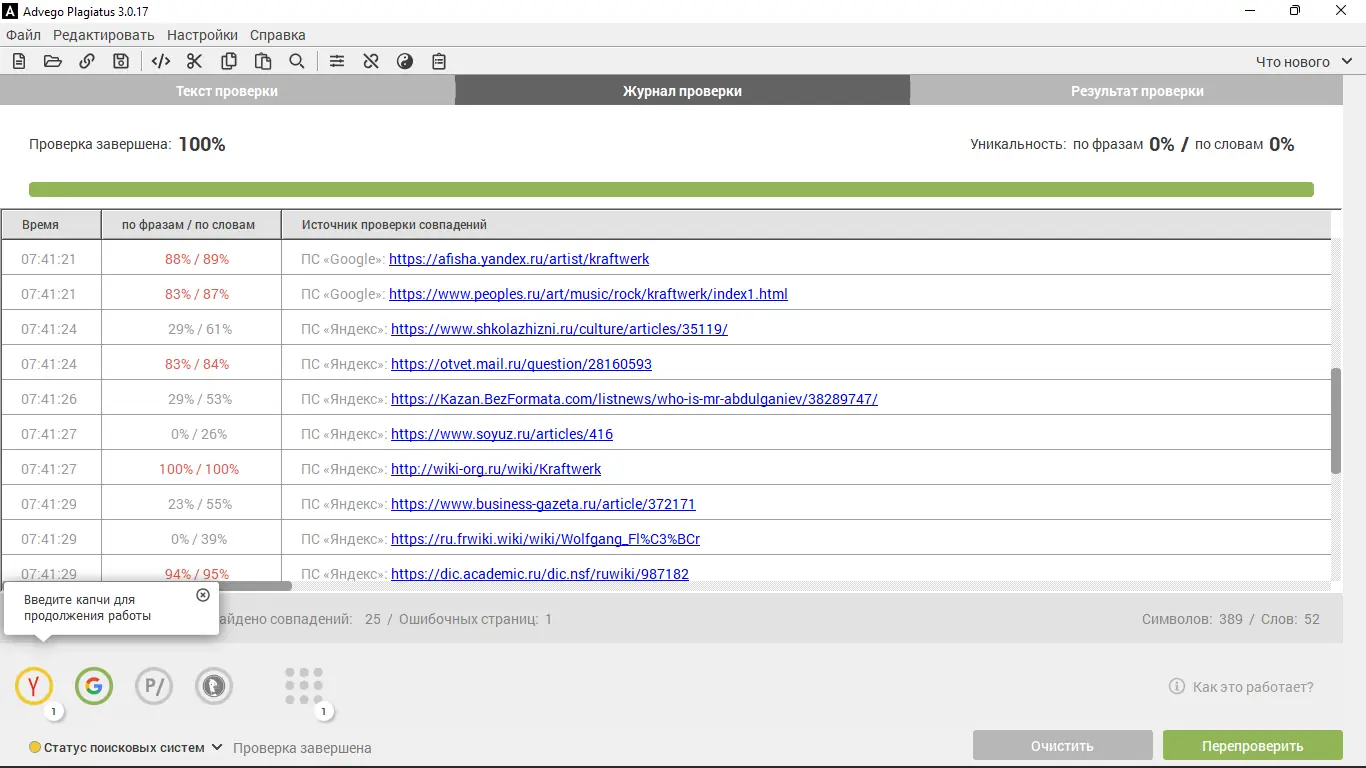This screenshot has height=768, width=1366.
Task: Click the Advego Plagiatus app logo
Action: 11,11
